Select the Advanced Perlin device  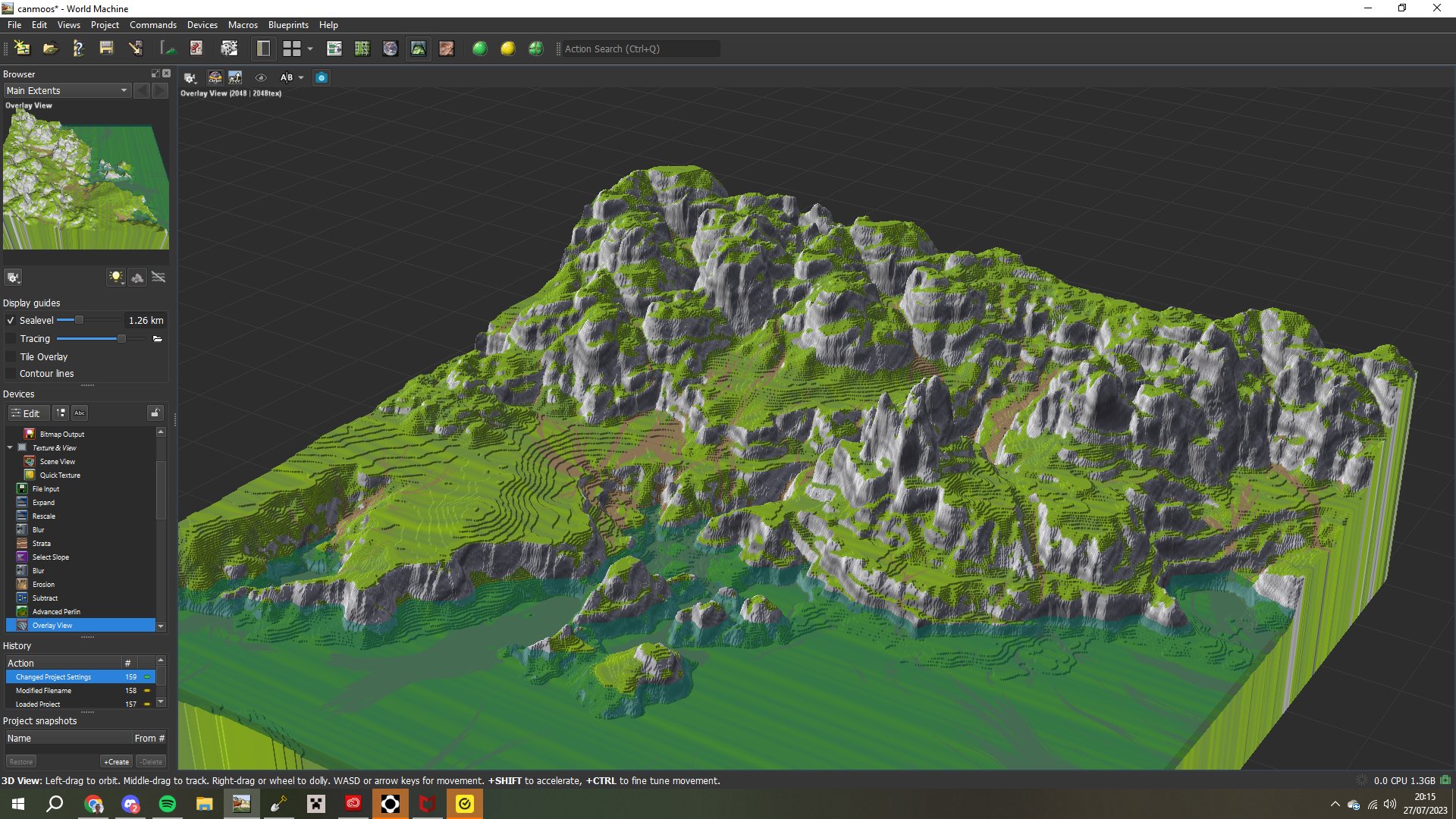[x=56, y=611]
